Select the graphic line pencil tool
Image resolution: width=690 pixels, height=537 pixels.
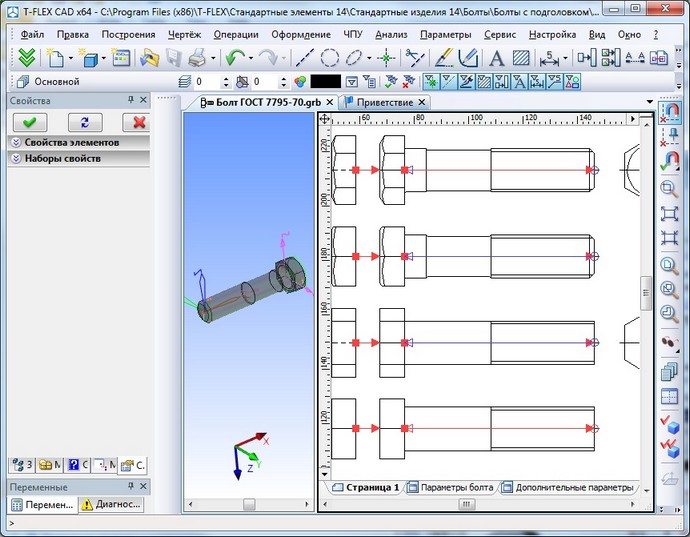click(444, 58)
